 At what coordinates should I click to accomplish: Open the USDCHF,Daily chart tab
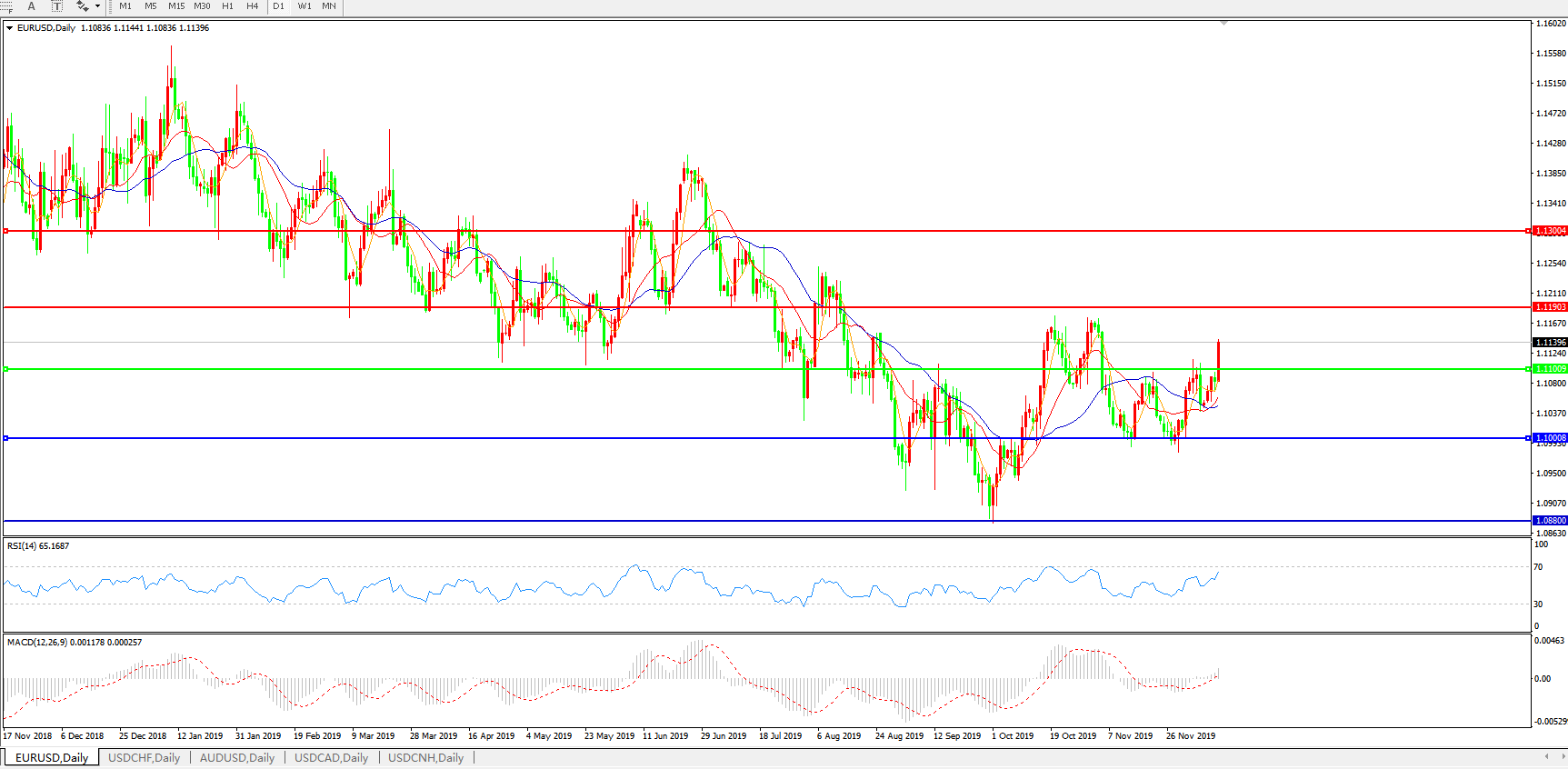click(144, 757)
